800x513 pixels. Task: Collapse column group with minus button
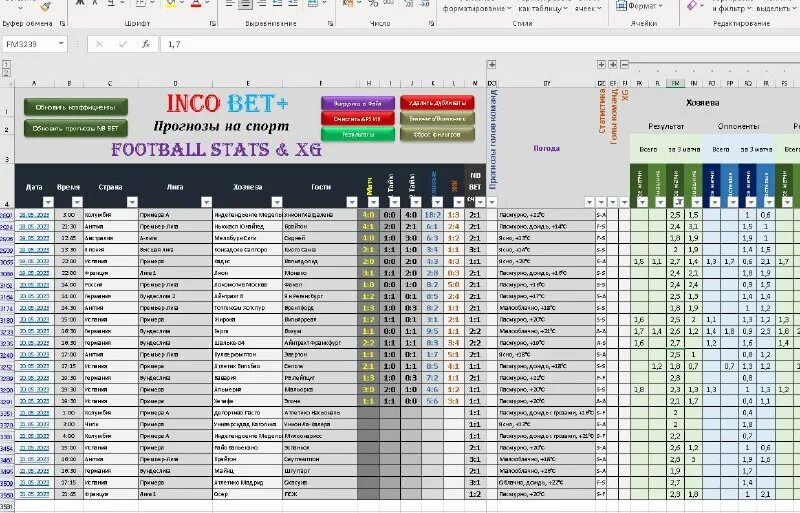(624, 64)
